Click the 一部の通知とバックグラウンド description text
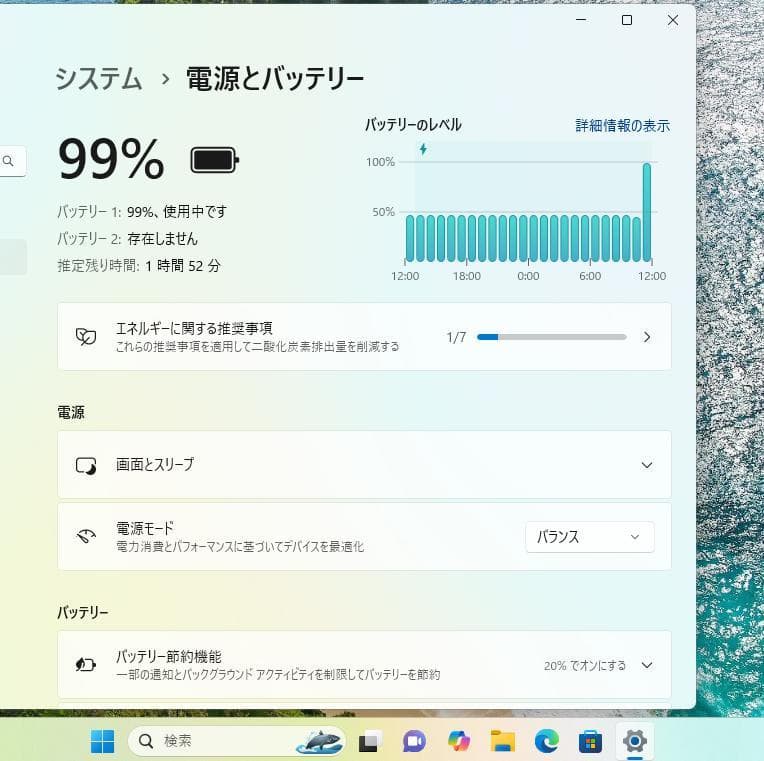 278,675
